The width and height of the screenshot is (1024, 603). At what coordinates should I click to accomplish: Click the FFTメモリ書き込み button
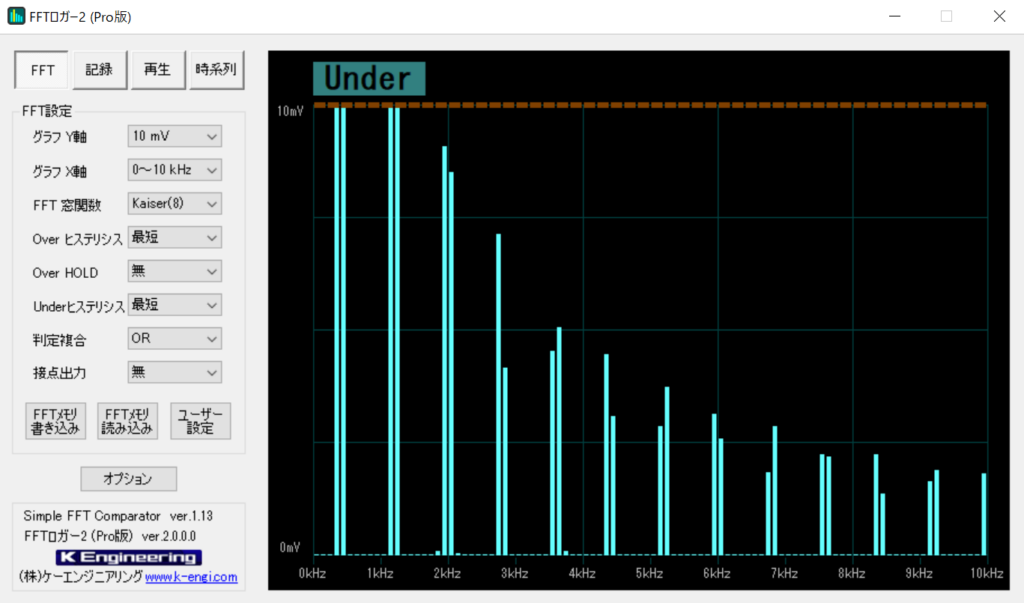click(x=55, y=421)
